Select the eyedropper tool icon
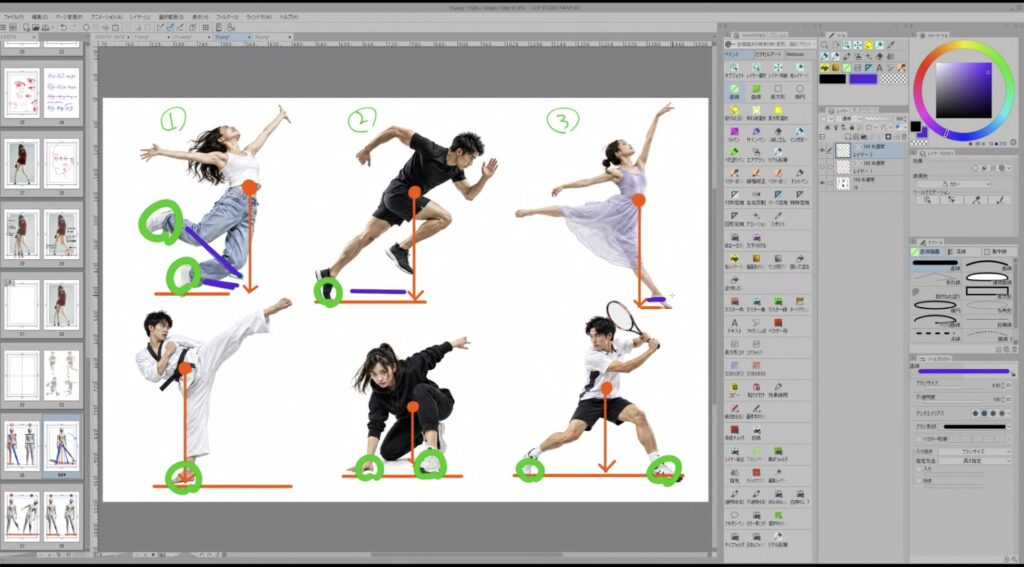Viewport: 1024px width, 567px height. click(891, 45)
